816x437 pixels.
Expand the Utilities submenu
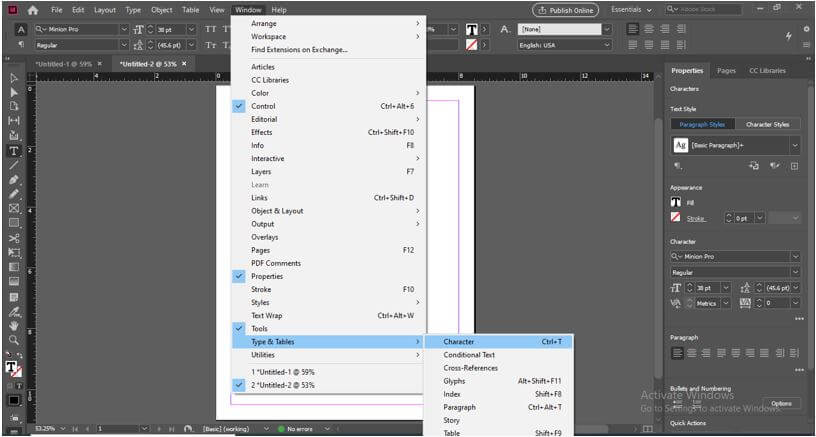point(329,355)
